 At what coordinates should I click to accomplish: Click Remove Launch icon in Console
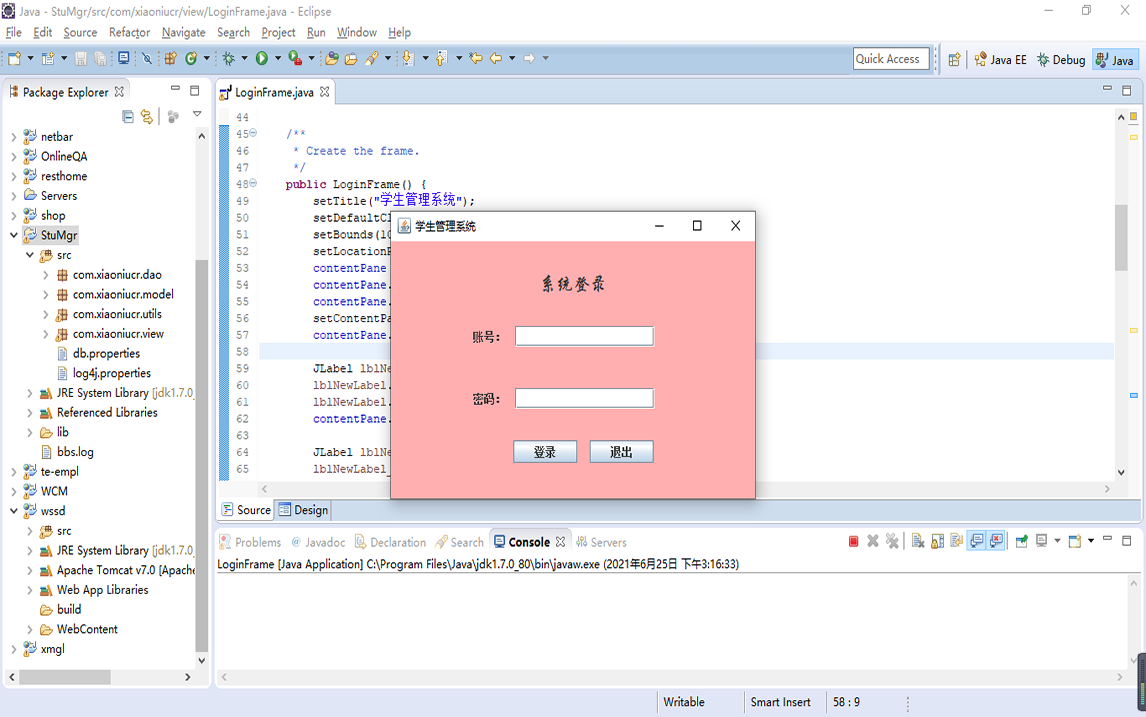coord(873,542)
